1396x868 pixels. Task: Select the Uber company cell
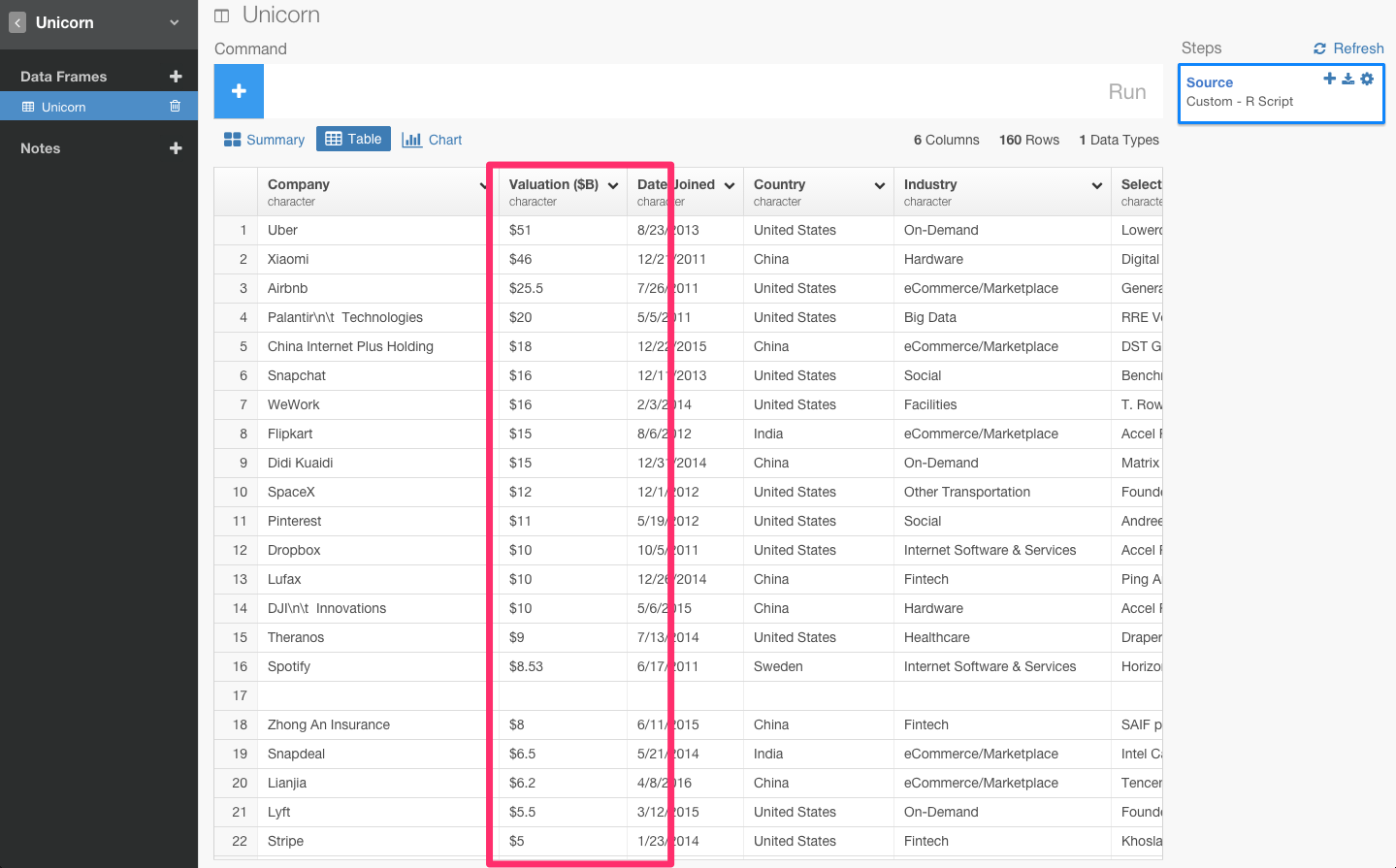click(378, 230)
